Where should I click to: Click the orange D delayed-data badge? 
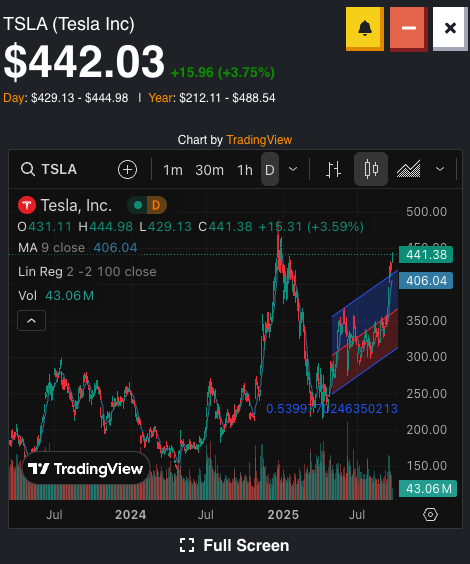pyautogui.click(x=156, y=205)
